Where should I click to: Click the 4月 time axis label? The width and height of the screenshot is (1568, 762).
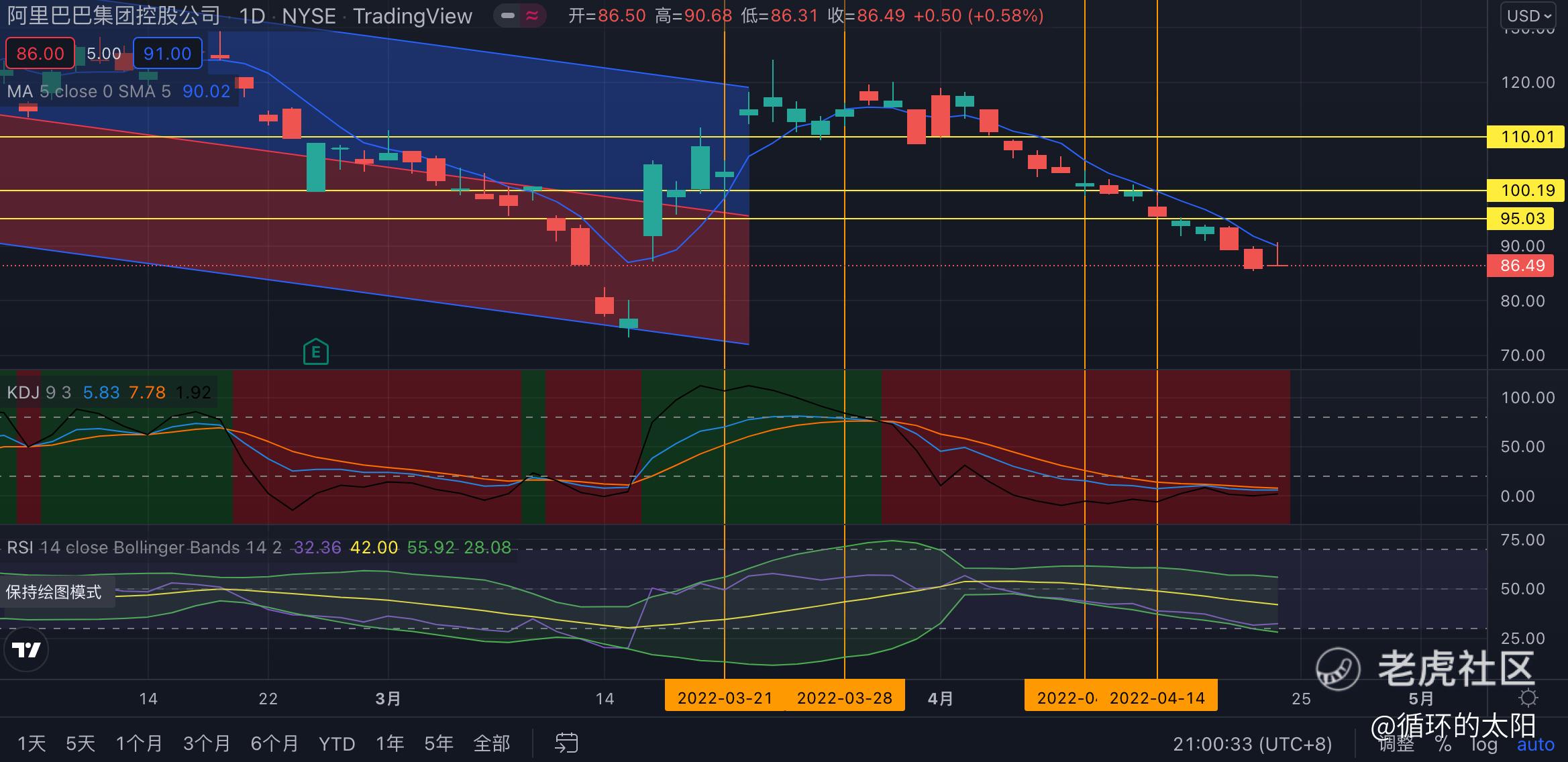pos(941,699)
